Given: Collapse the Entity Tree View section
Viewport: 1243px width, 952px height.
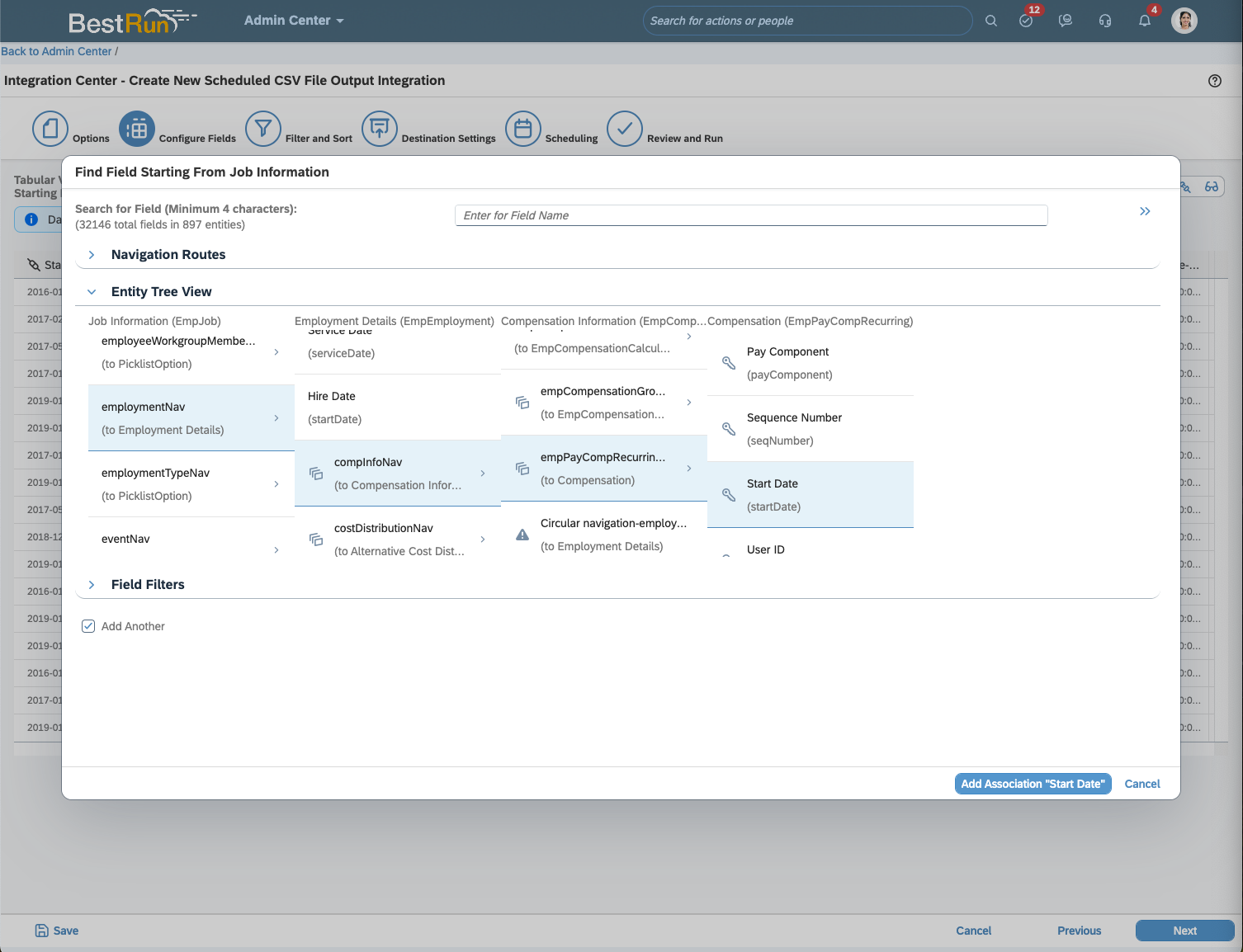Looking at the screenshot, I should [92, 292].
